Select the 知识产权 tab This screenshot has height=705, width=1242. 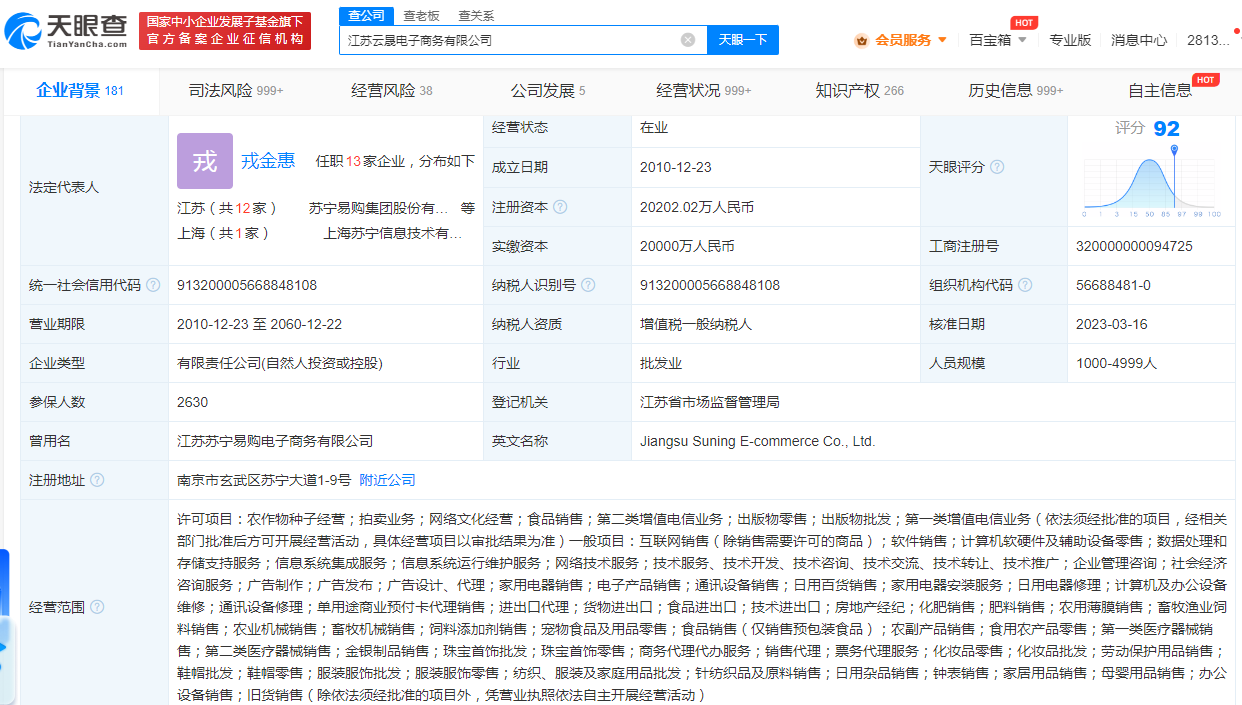point(860,91)
